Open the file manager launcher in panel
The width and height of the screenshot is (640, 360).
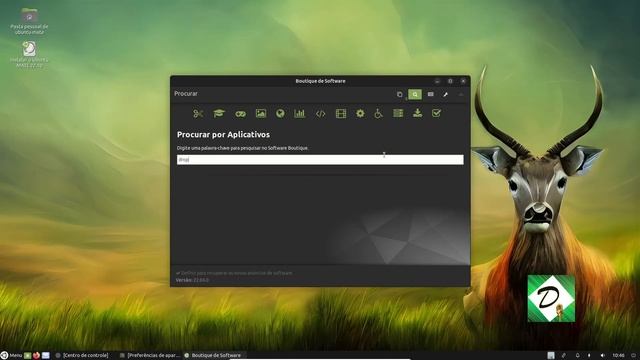(x=46, y=356)
